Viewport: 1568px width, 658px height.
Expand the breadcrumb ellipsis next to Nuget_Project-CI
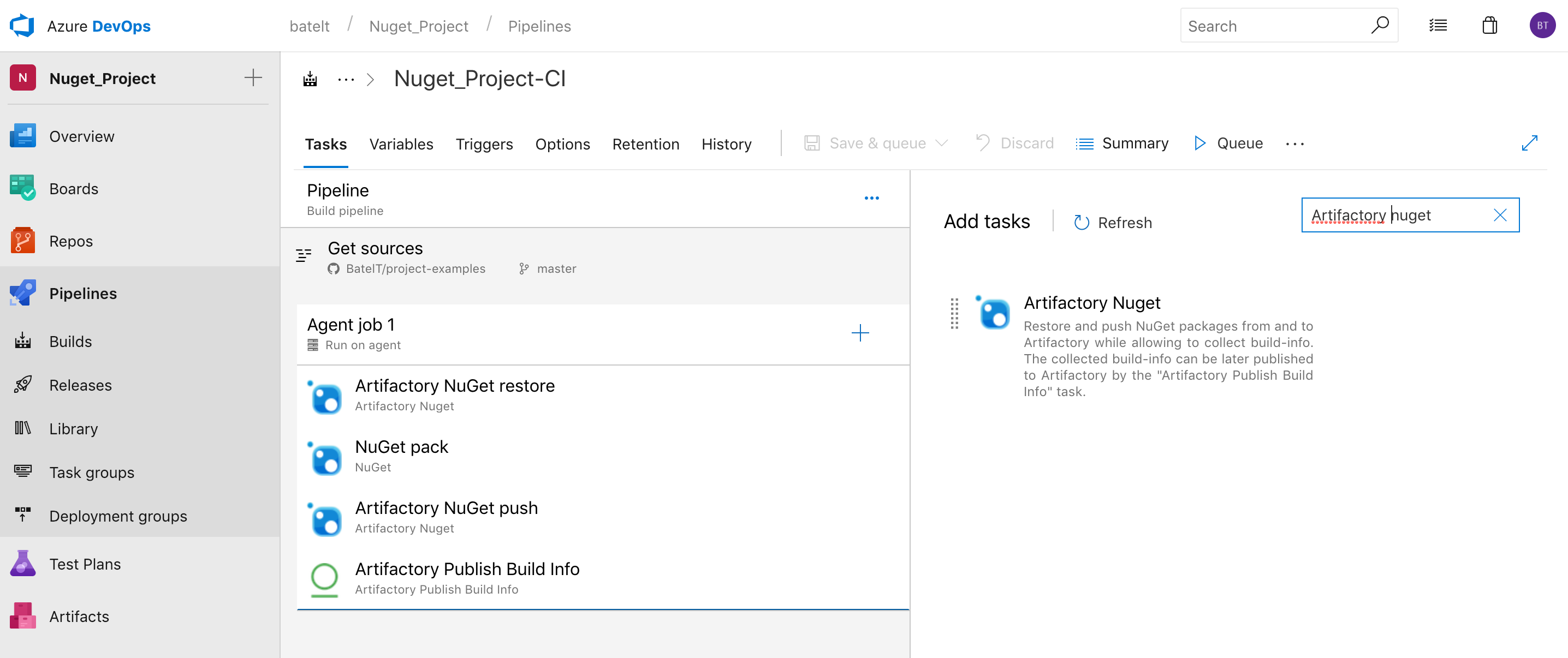[346, 80]
